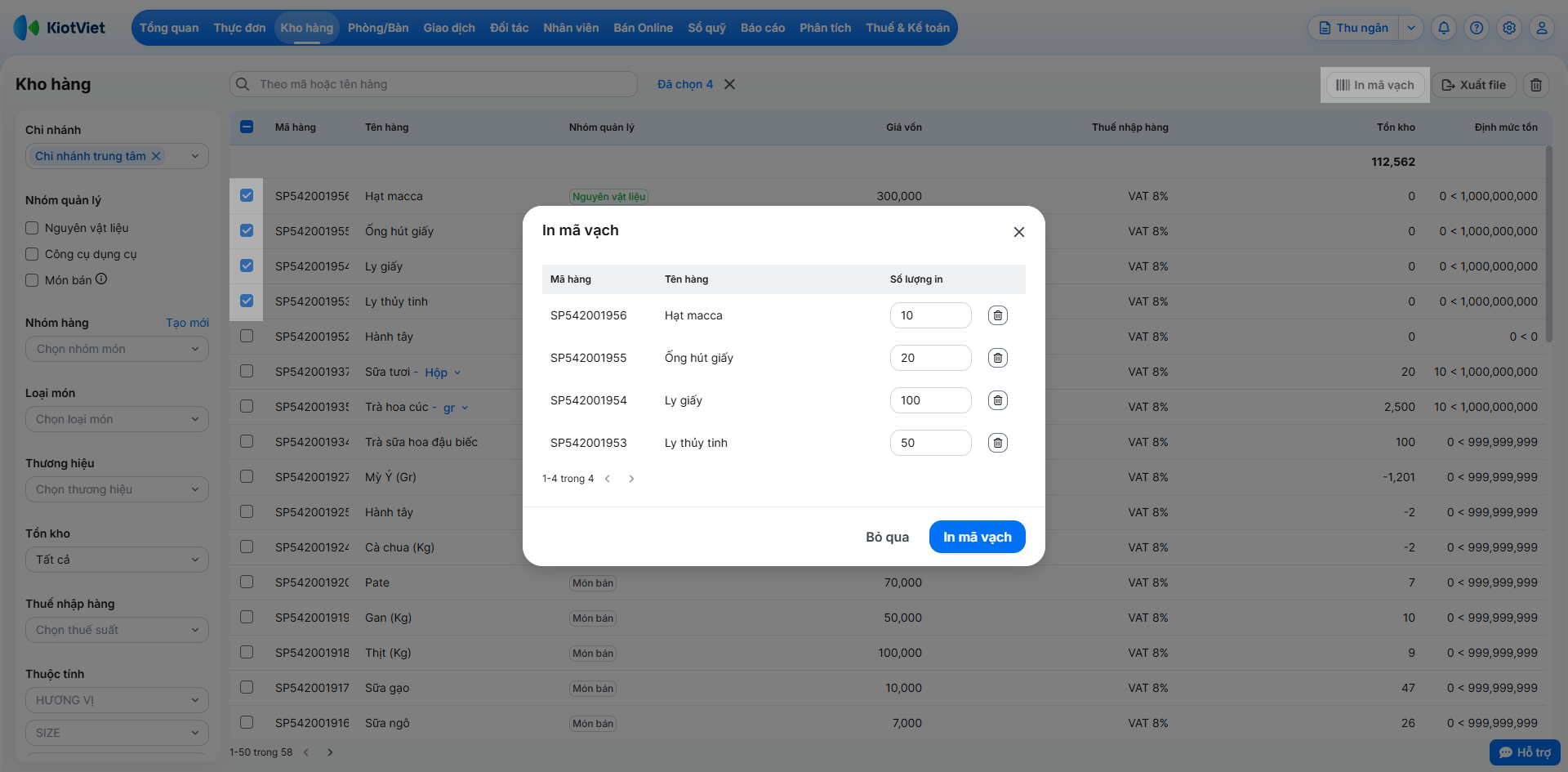
Task: Tick the Công cụ dụng cụ checkbox
Action: click(33, 254)
